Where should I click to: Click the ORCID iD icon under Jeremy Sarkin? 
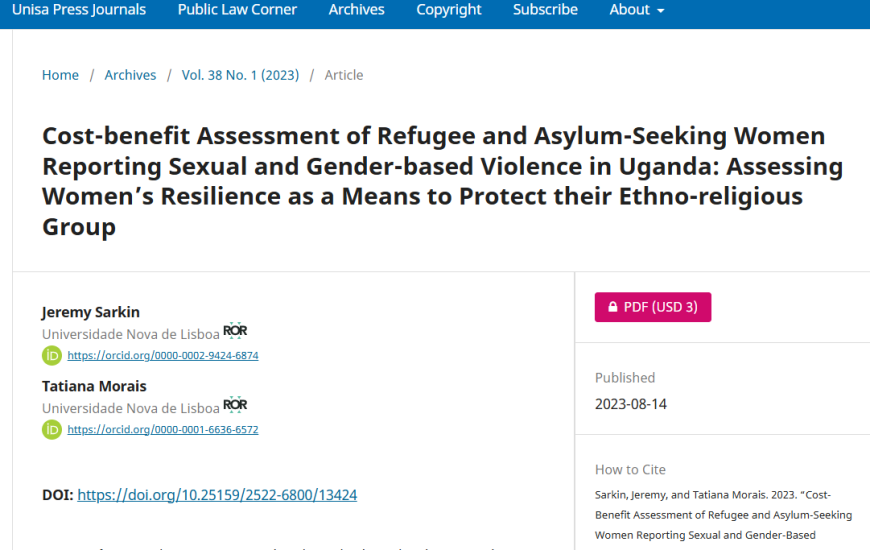pos(52,355)
